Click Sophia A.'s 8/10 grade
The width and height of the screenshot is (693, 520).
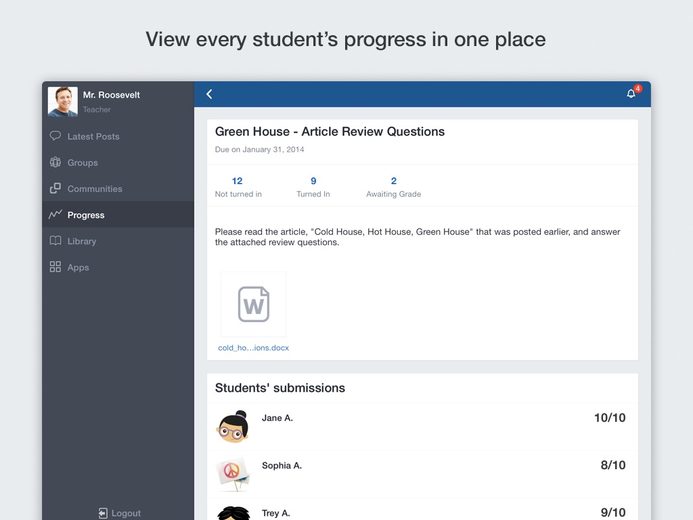point(613,465)
